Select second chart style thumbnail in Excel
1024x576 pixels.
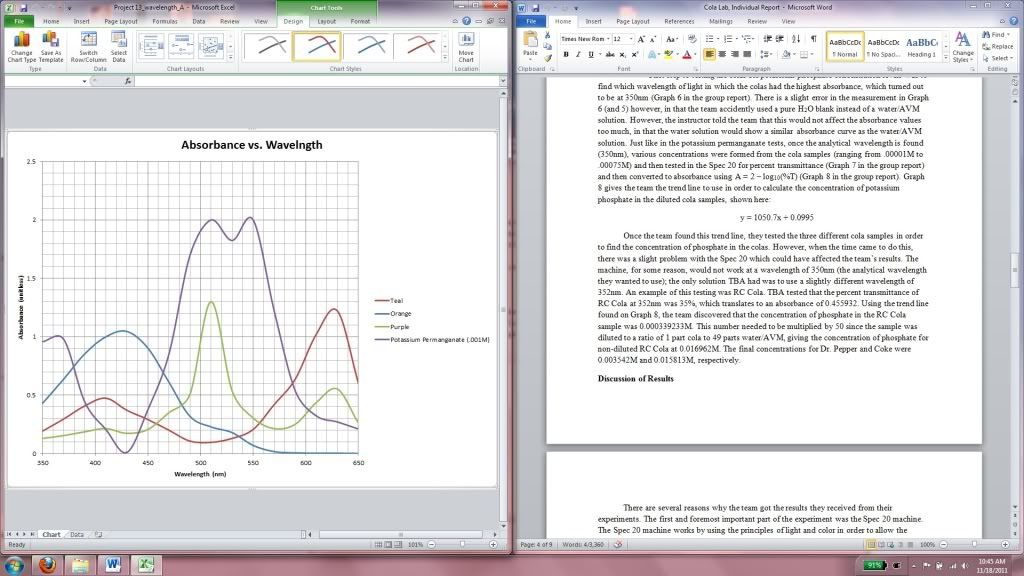(x=316, y=46)
